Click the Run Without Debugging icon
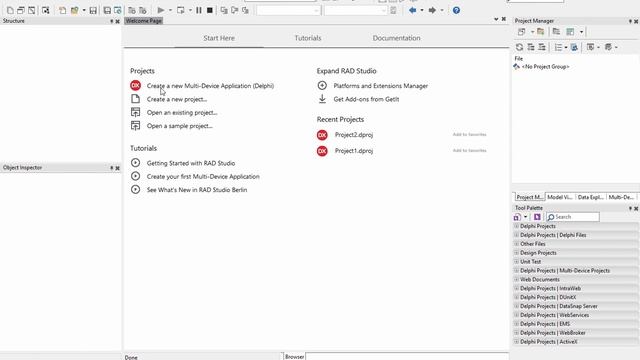Viewport: 640px width, 360px height. (180, 10)
